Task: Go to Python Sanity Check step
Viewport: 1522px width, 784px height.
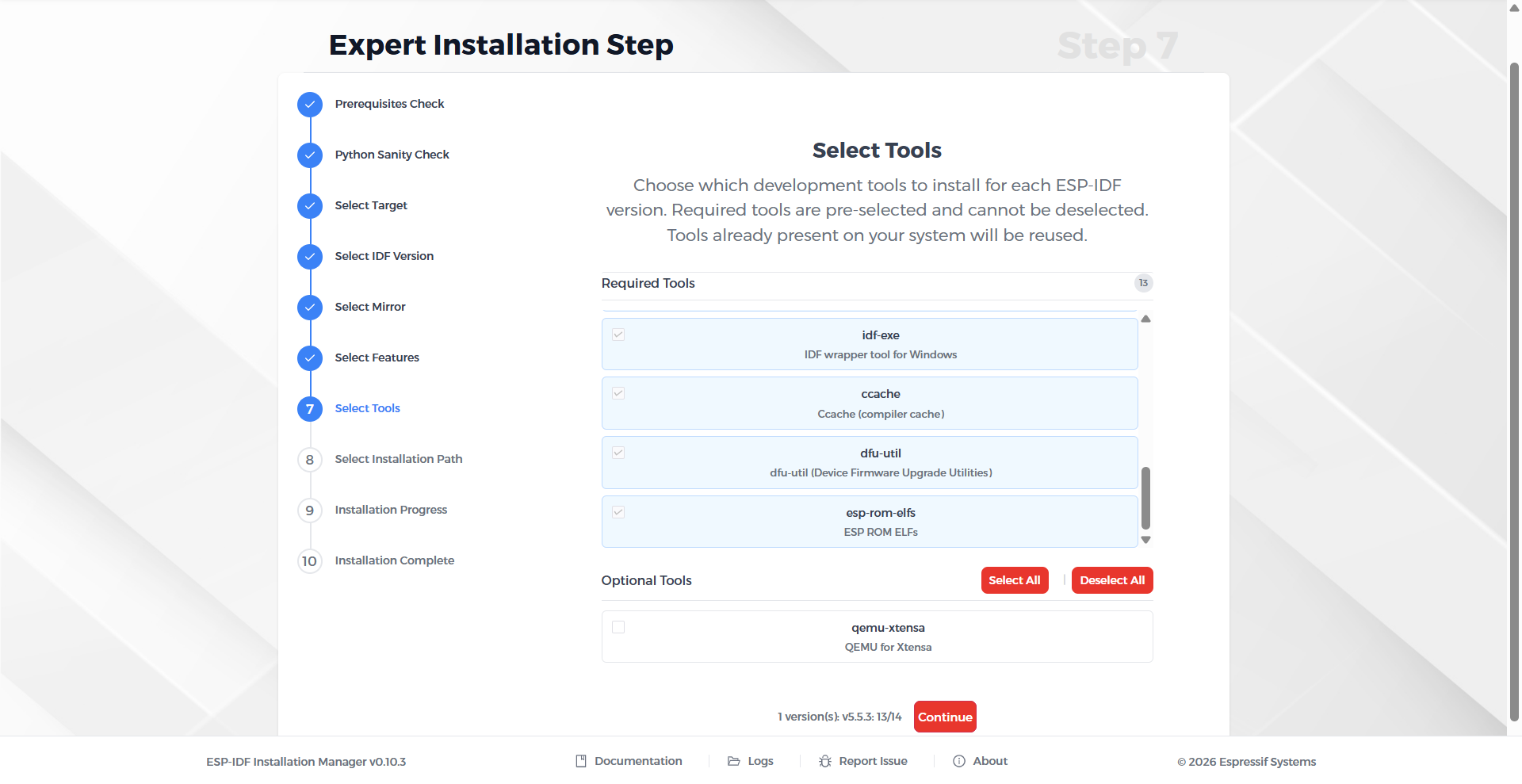Action: coord(392,155)
